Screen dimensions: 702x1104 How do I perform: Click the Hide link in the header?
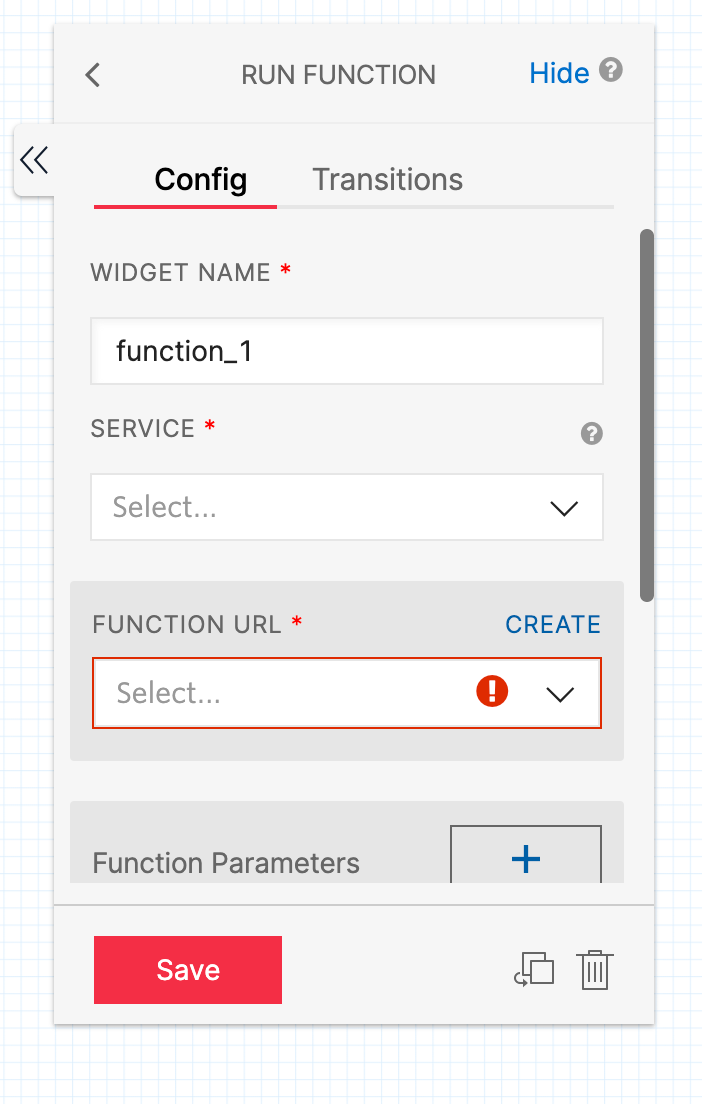(559, 72)
